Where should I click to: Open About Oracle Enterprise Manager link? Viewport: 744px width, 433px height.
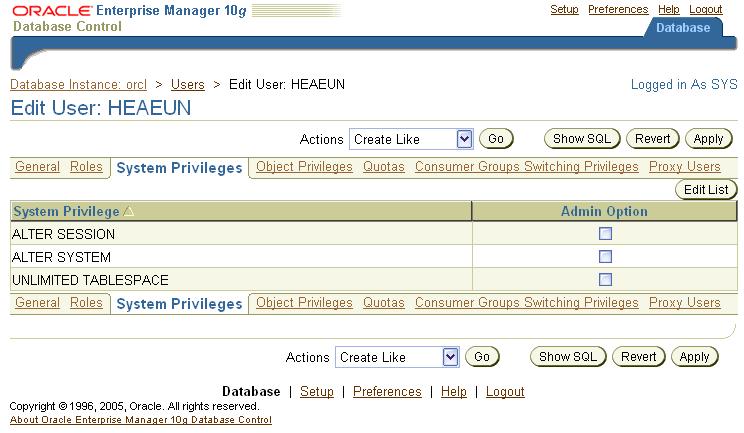click(140, 420)
